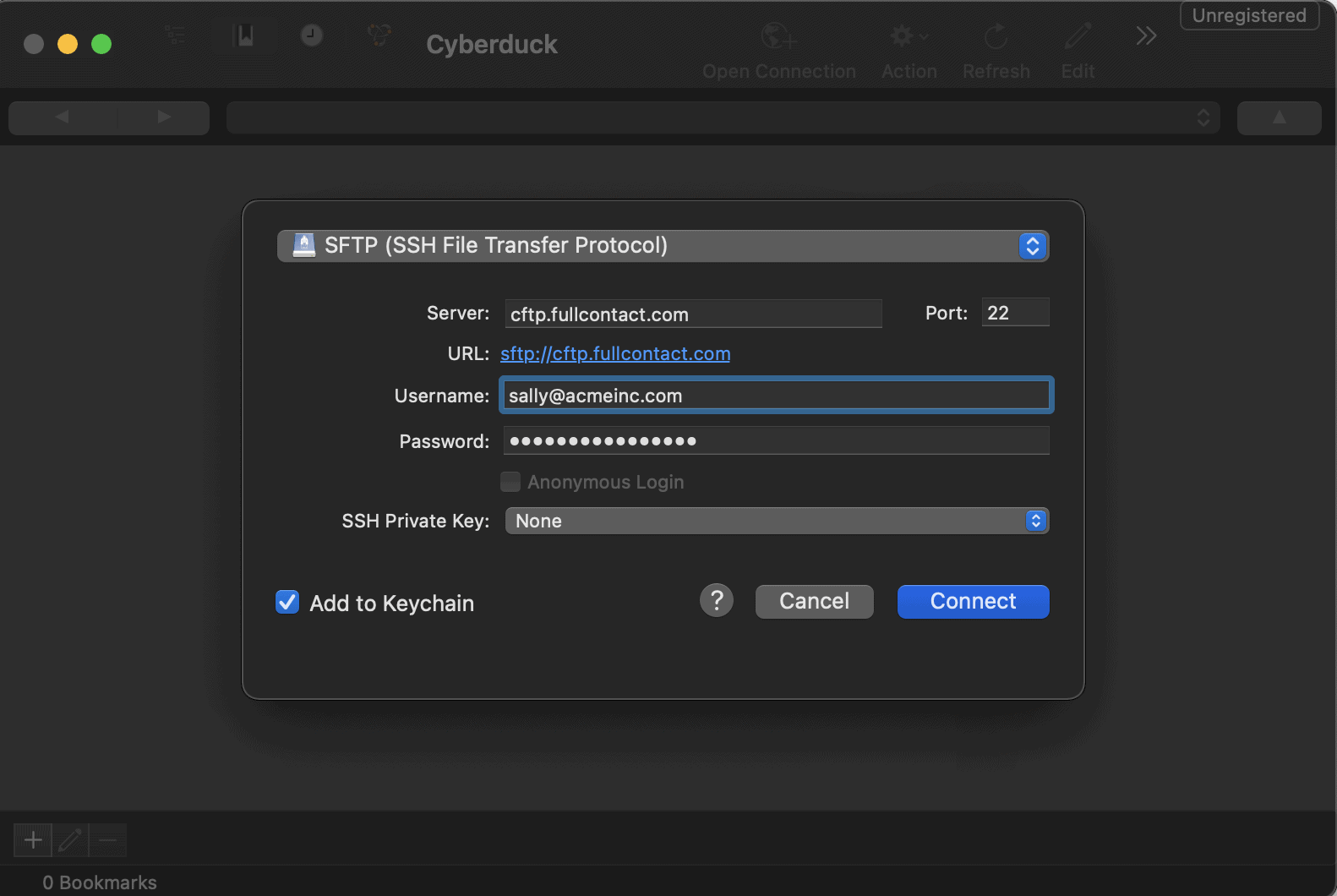Click the Unregistered badge
Screen dimensions: 1337x896
(x=1248, y=15)
